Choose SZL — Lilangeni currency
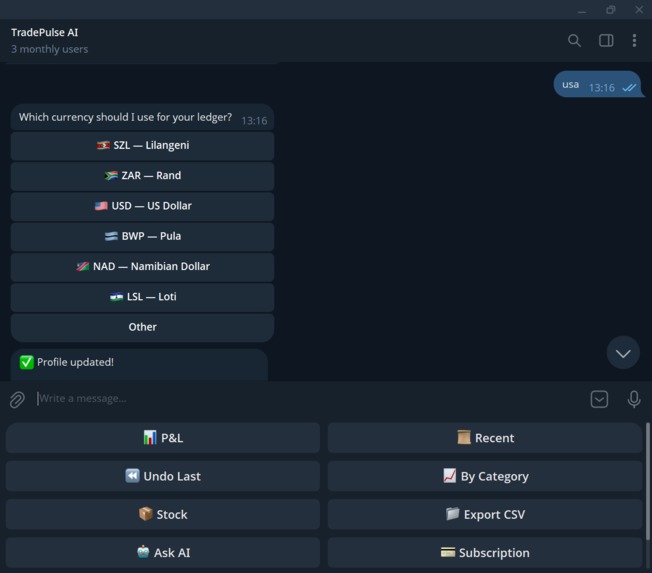 pos(142,146)
